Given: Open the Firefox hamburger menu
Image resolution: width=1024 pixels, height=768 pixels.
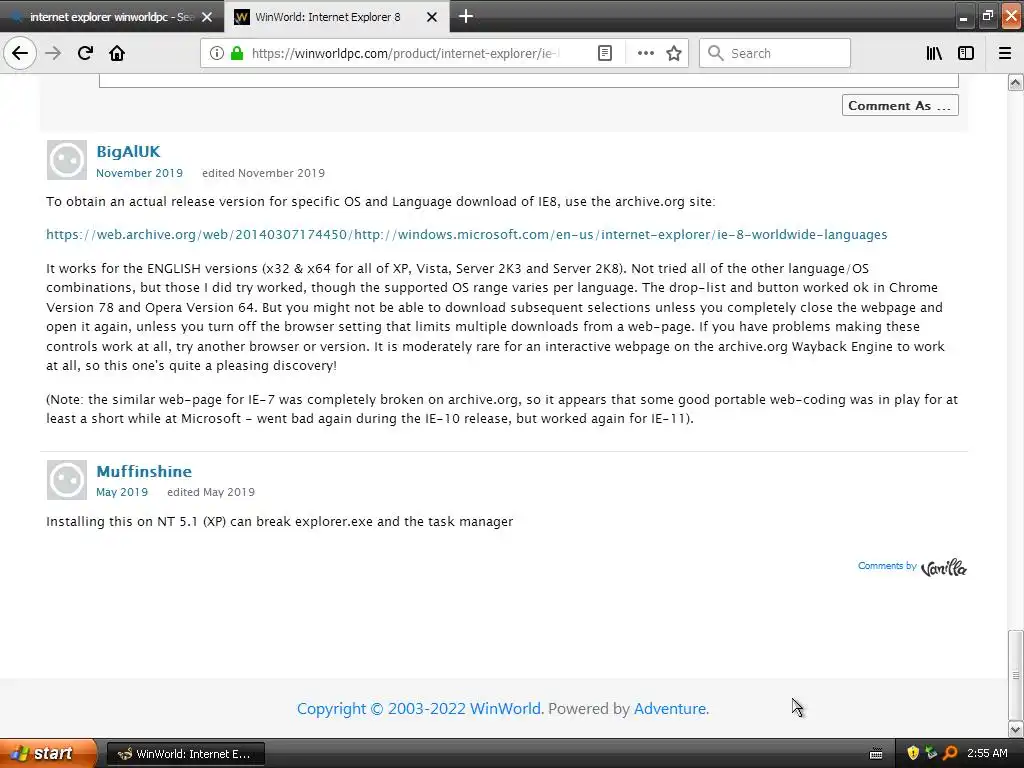Looking at the screenshot, I should point(1005,53).
